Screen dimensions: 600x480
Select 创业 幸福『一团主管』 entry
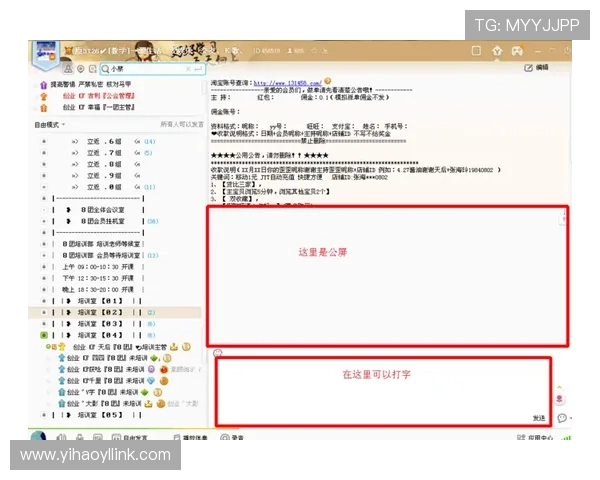click(x=98, y=107)
